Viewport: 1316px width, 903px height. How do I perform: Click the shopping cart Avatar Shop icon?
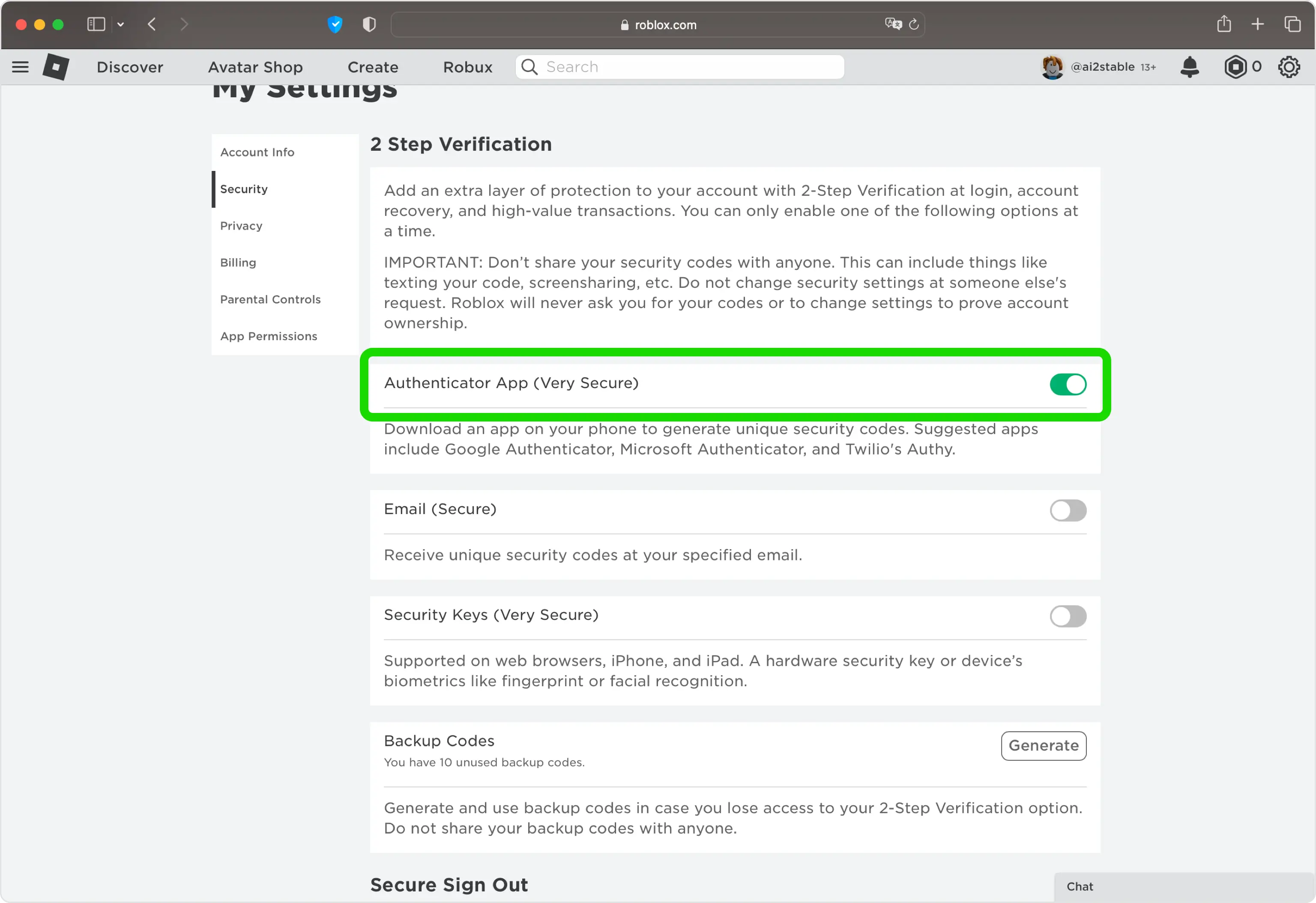[x=254, y=67]
